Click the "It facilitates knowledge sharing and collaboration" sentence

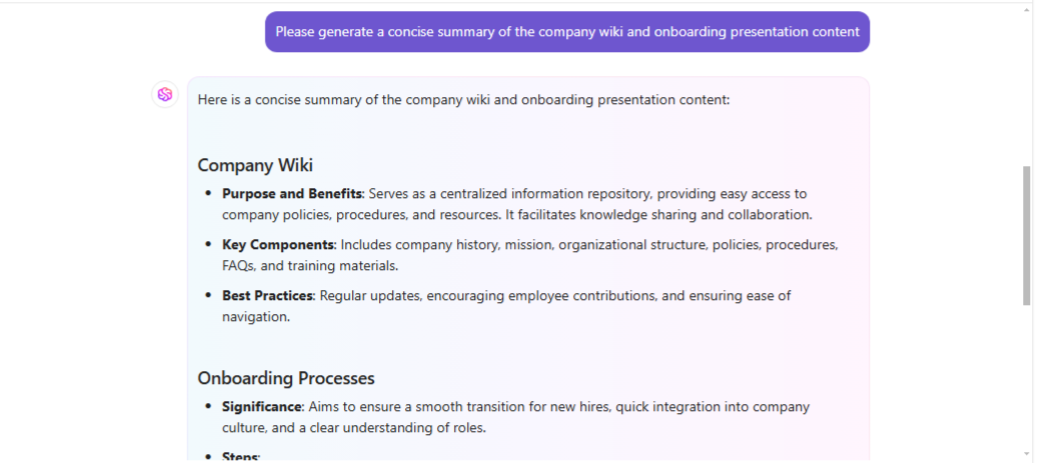659,215
